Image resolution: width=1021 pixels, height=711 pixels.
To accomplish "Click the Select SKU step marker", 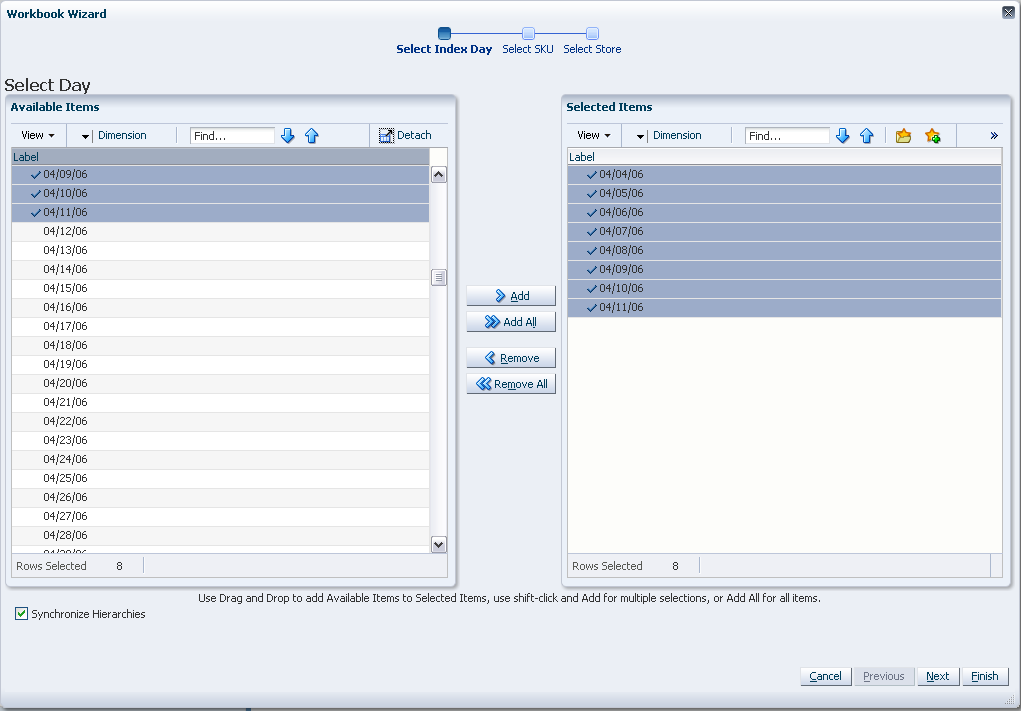I will 529,33.
